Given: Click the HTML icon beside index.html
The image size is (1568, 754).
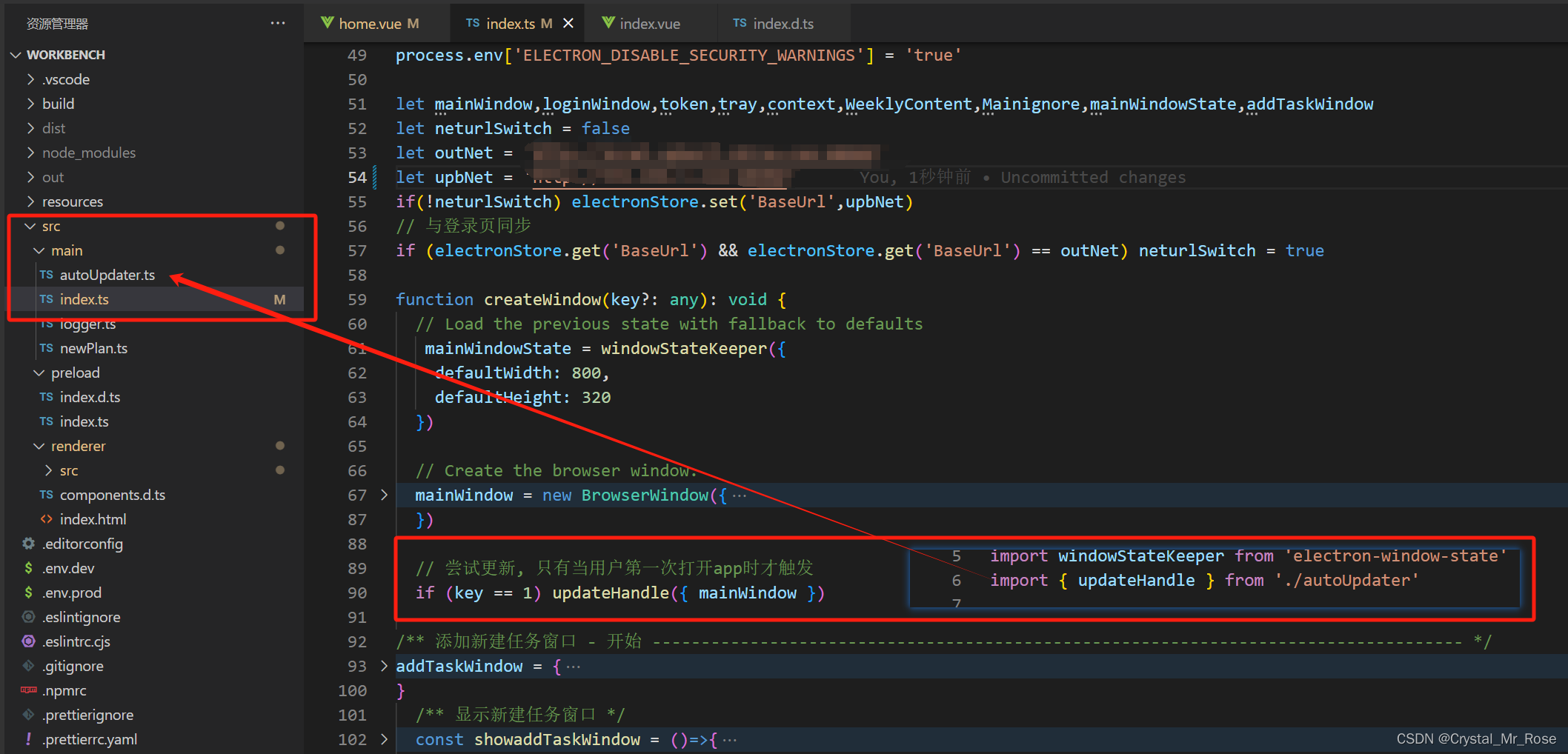Looking at the screenshot, I should (46, 518).
